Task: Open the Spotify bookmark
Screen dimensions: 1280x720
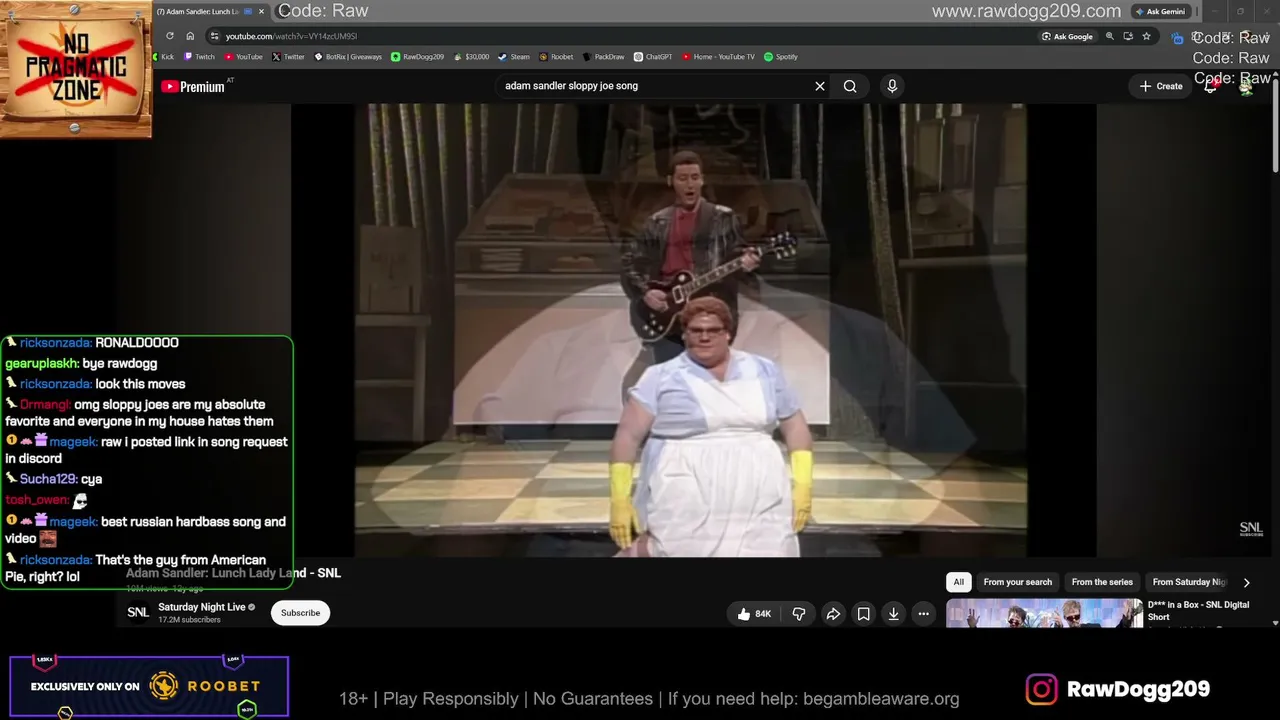Action: click(781, 57)
